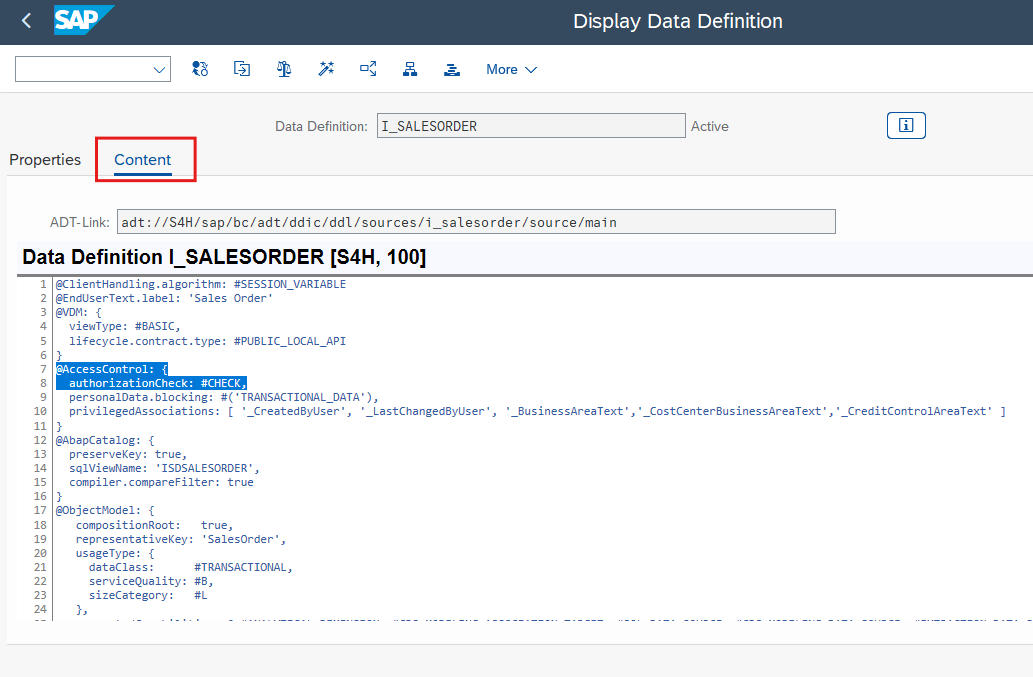Viewport: 1033px width, 677px height.
Task: Click the SAP logo
Action: click(x=83, y=20)
